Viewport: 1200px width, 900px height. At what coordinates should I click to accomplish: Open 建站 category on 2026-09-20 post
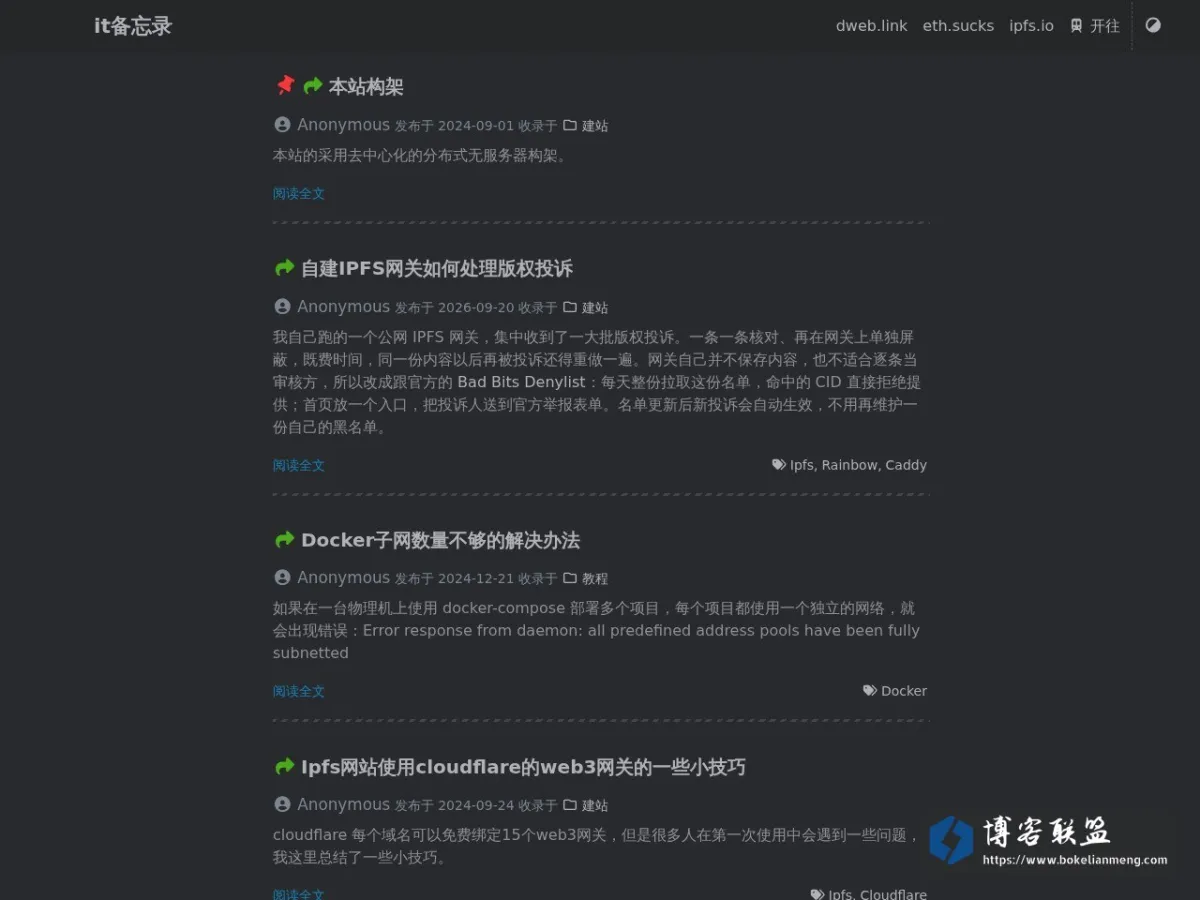coord(595,308)
